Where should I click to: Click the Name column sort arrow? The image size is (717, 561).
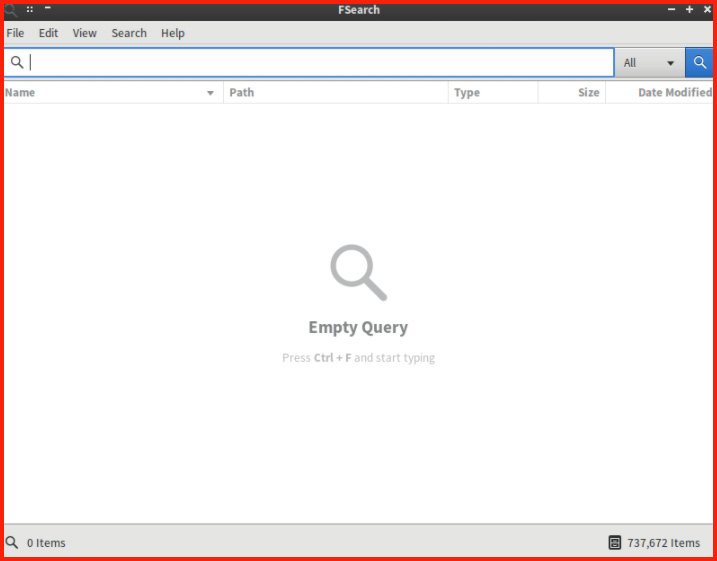[x=210, y=93]
